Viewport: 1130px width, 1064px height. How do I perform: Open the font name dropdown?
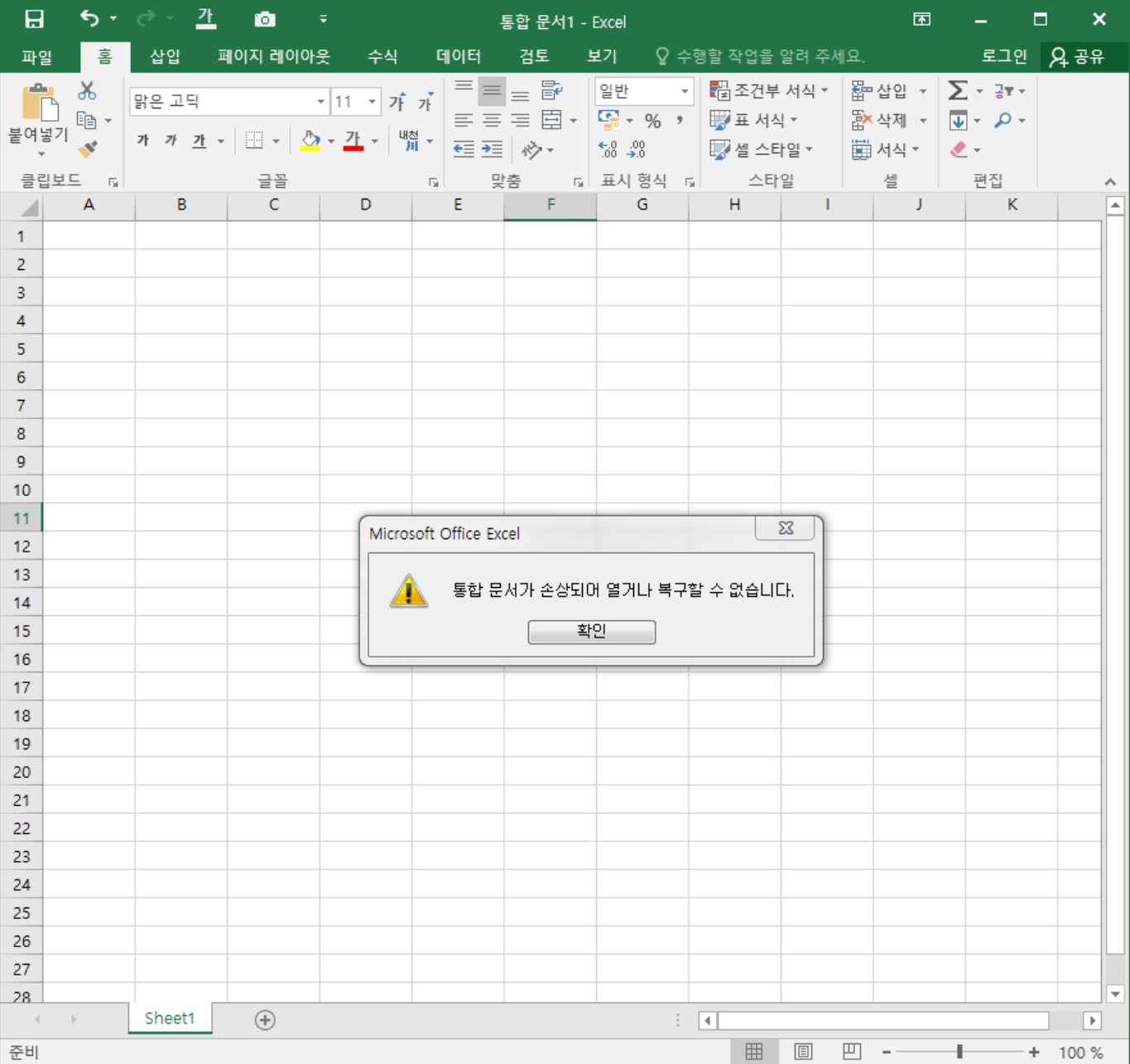(320, 101)
